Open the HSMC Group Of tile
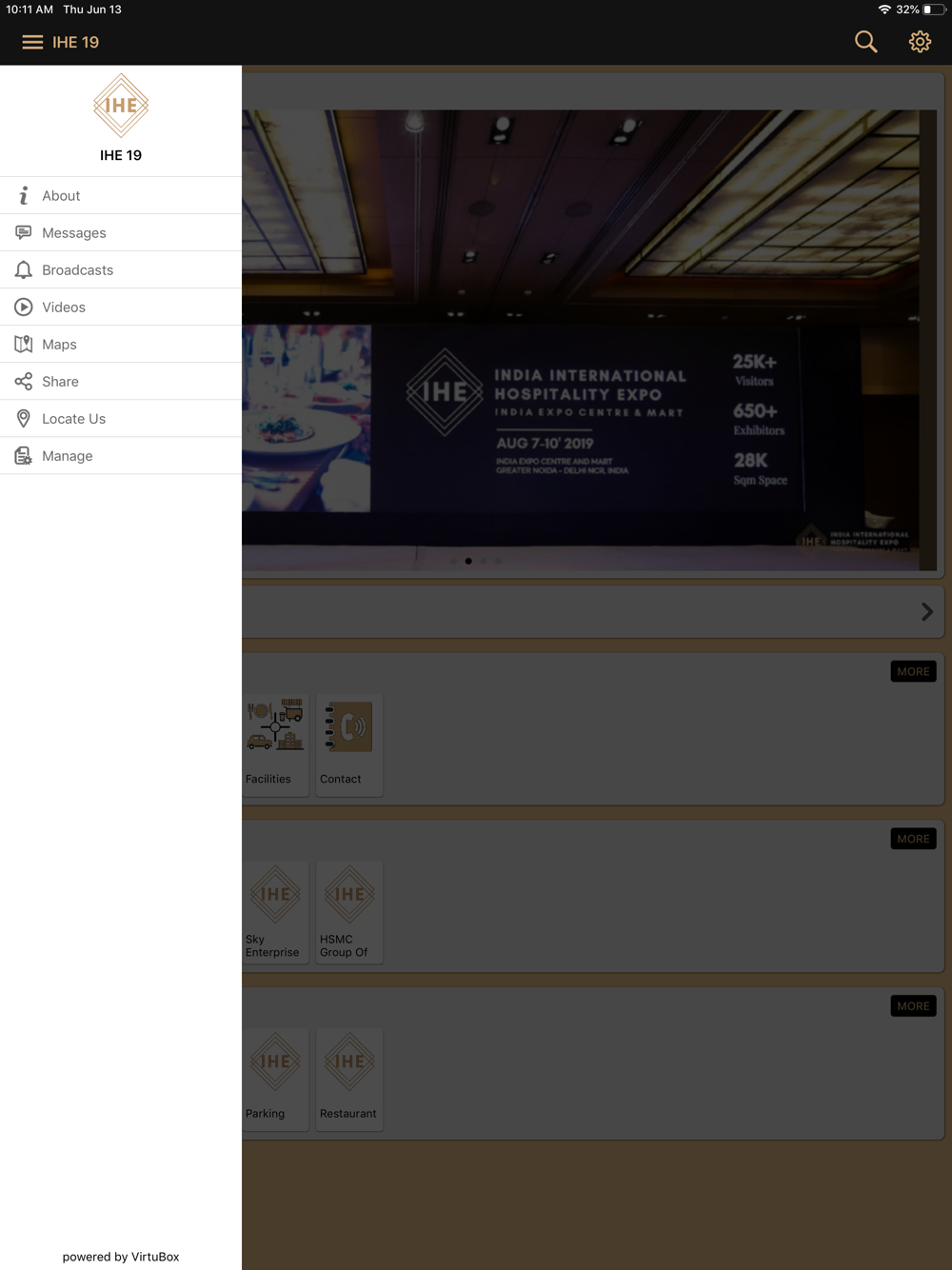This screenshot has height=1270, width=952. pyautogui.click(x=349, y=912)
